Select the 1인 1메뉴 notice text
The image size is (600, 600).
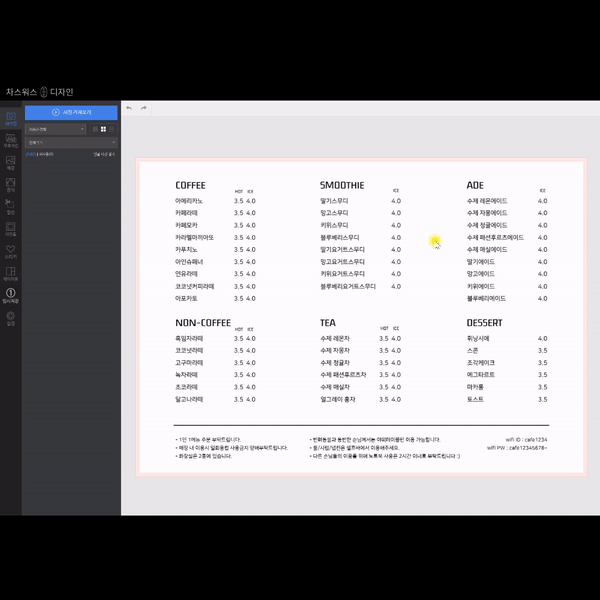tap(208, 440)
